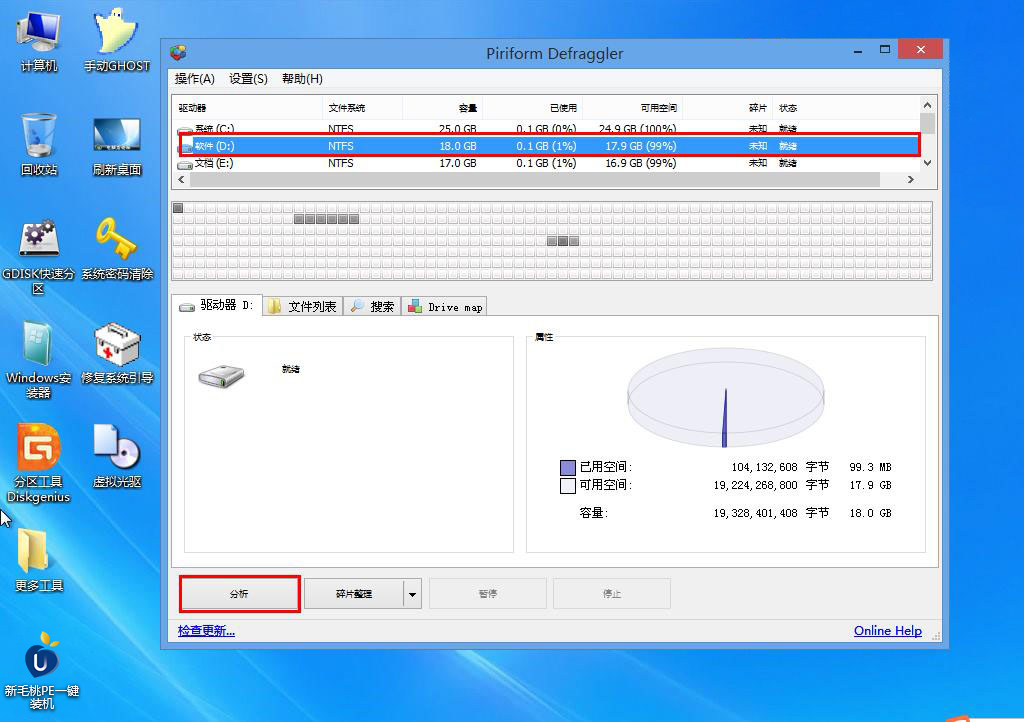Launch 系统密码清除 key icon

[x=116, y=240]
